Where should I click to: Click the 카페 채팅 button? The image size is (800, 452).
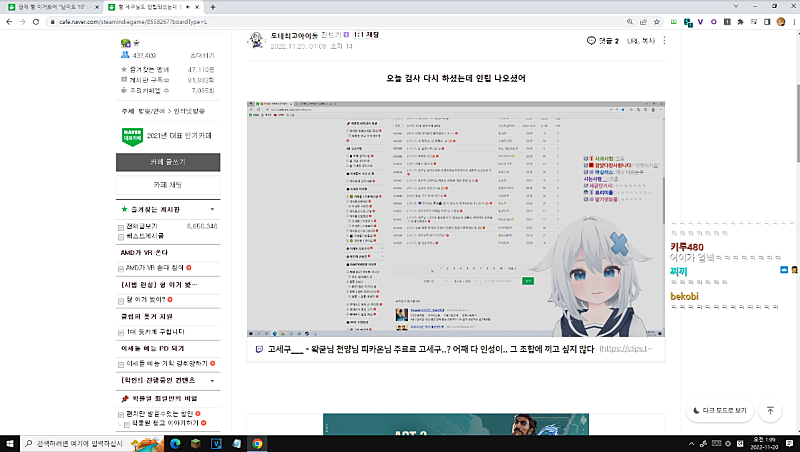click(168, 185)
